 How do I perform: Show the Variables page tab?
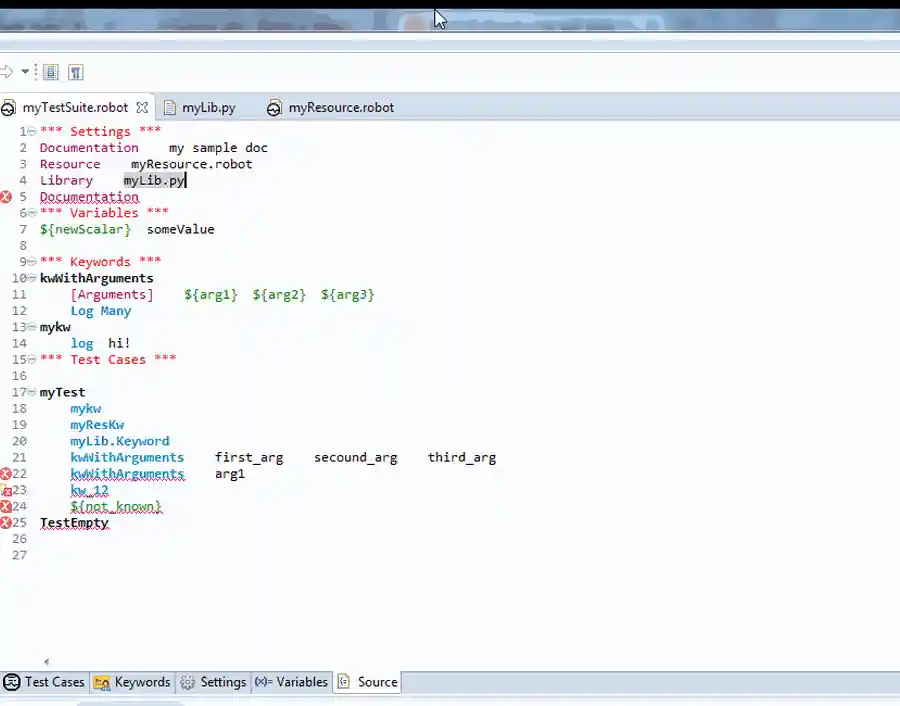(x=291, y=682)
